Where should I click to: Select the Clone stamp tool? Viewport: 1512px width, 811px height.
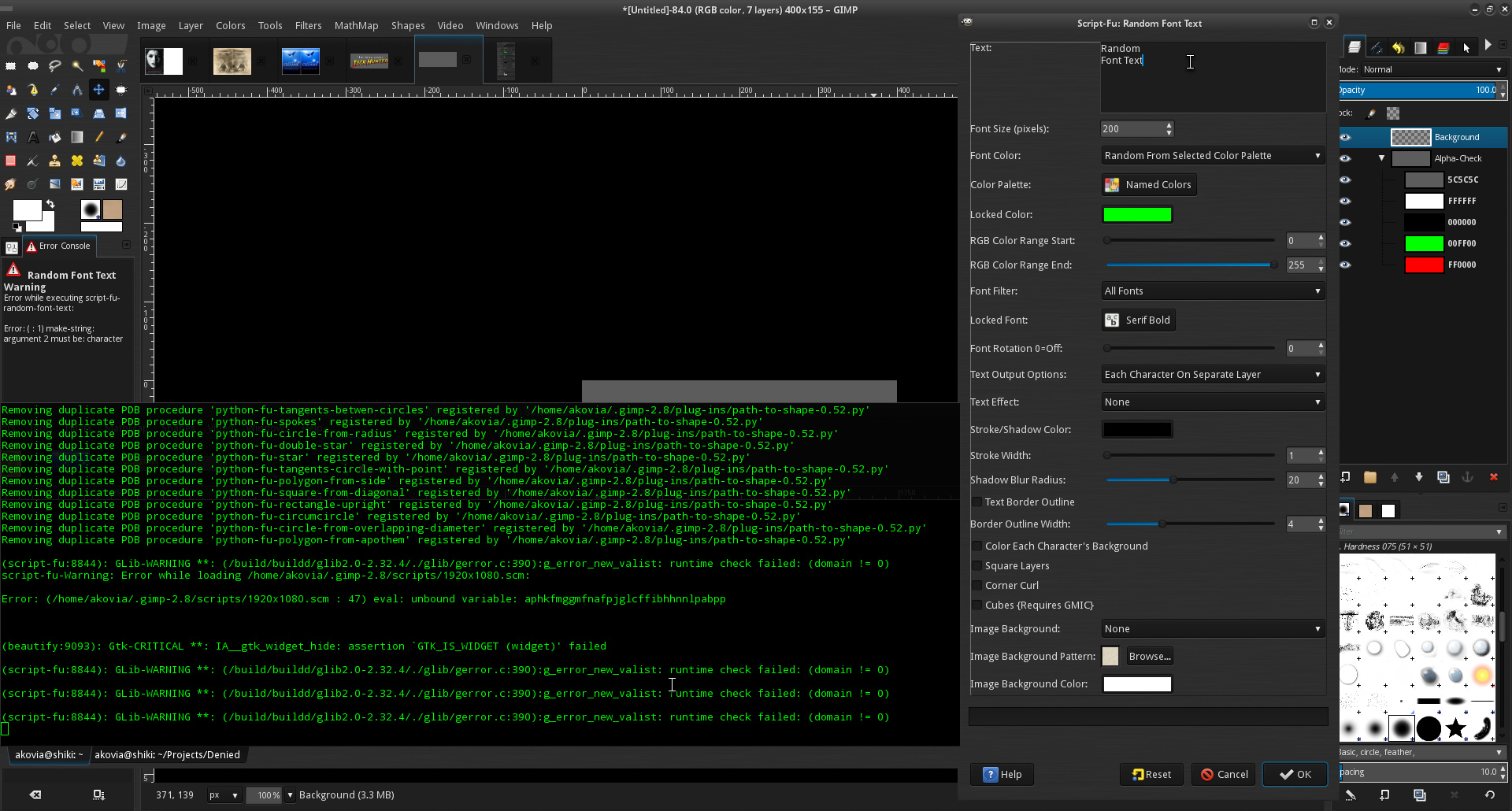click(55, 161)
